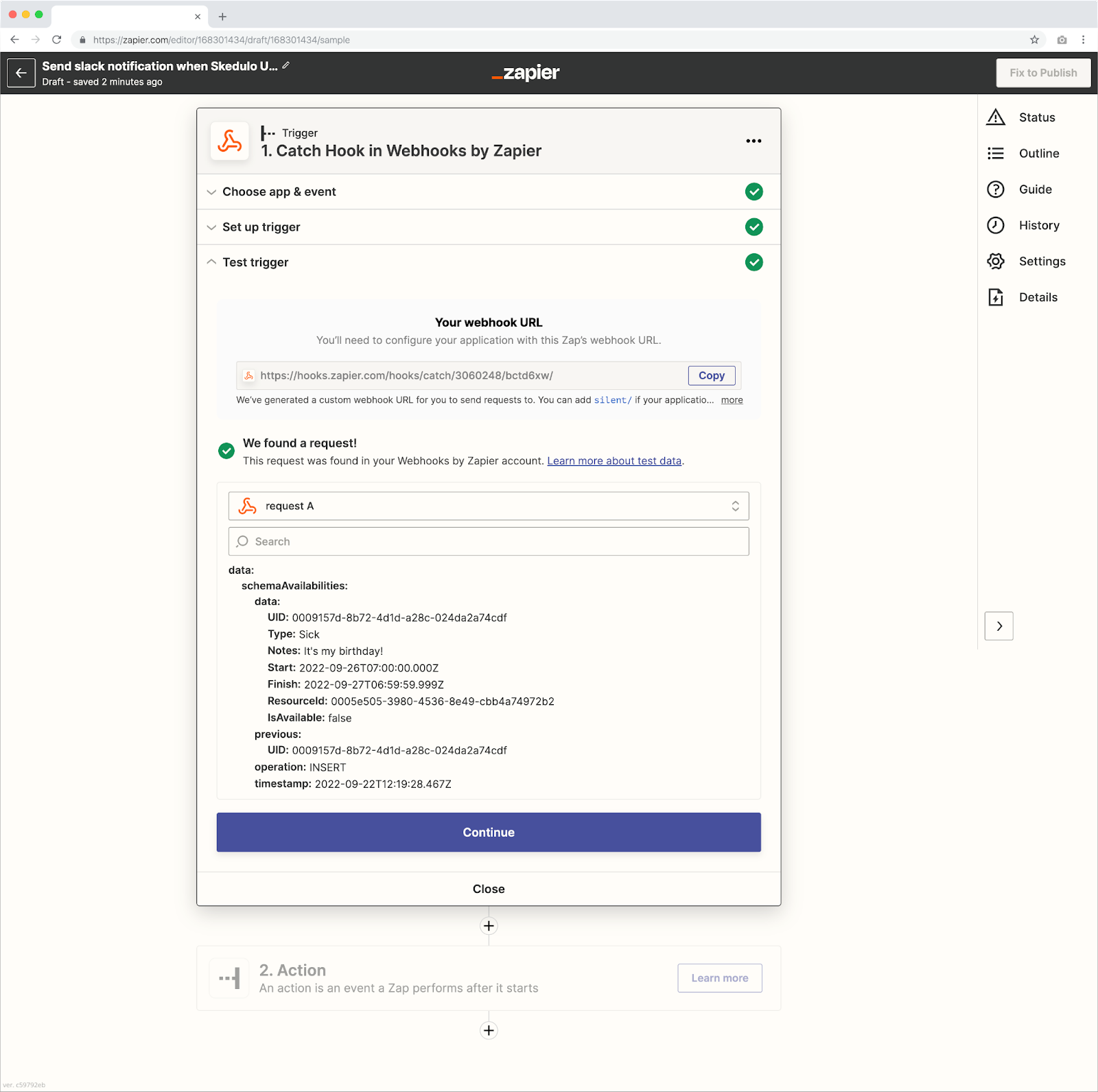Click the browser back arrow
The image size is (1098, 1092).
point(14,40)
